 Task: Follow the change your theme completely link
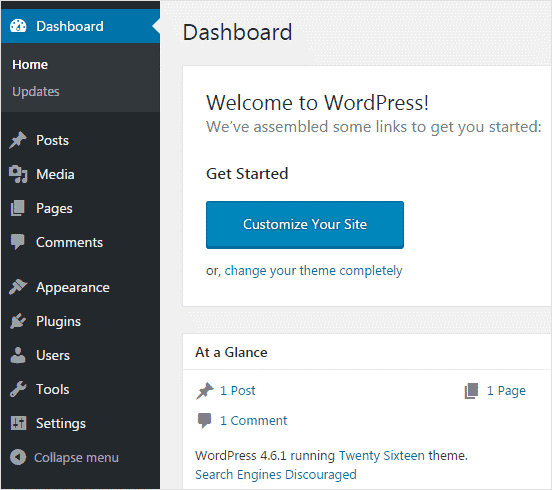(x=313, y=271)
